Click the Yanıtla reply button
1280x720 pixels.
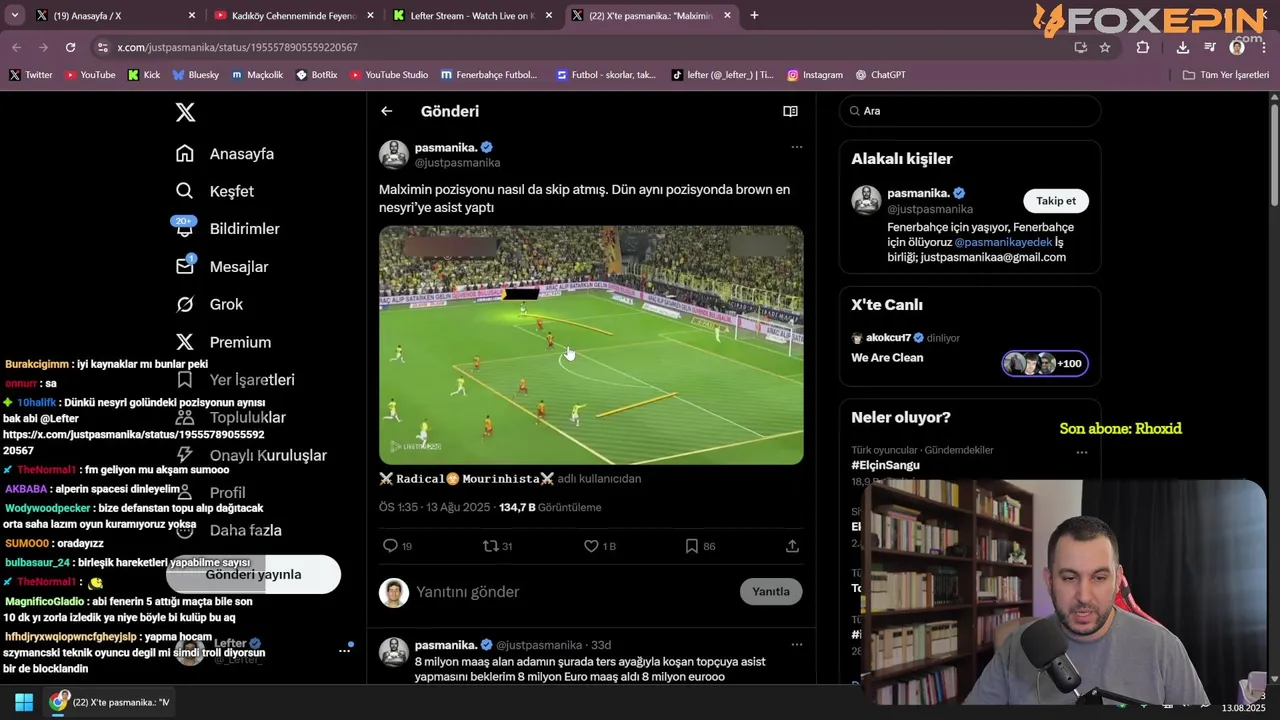pyautogui.click(x=771, y=591)
